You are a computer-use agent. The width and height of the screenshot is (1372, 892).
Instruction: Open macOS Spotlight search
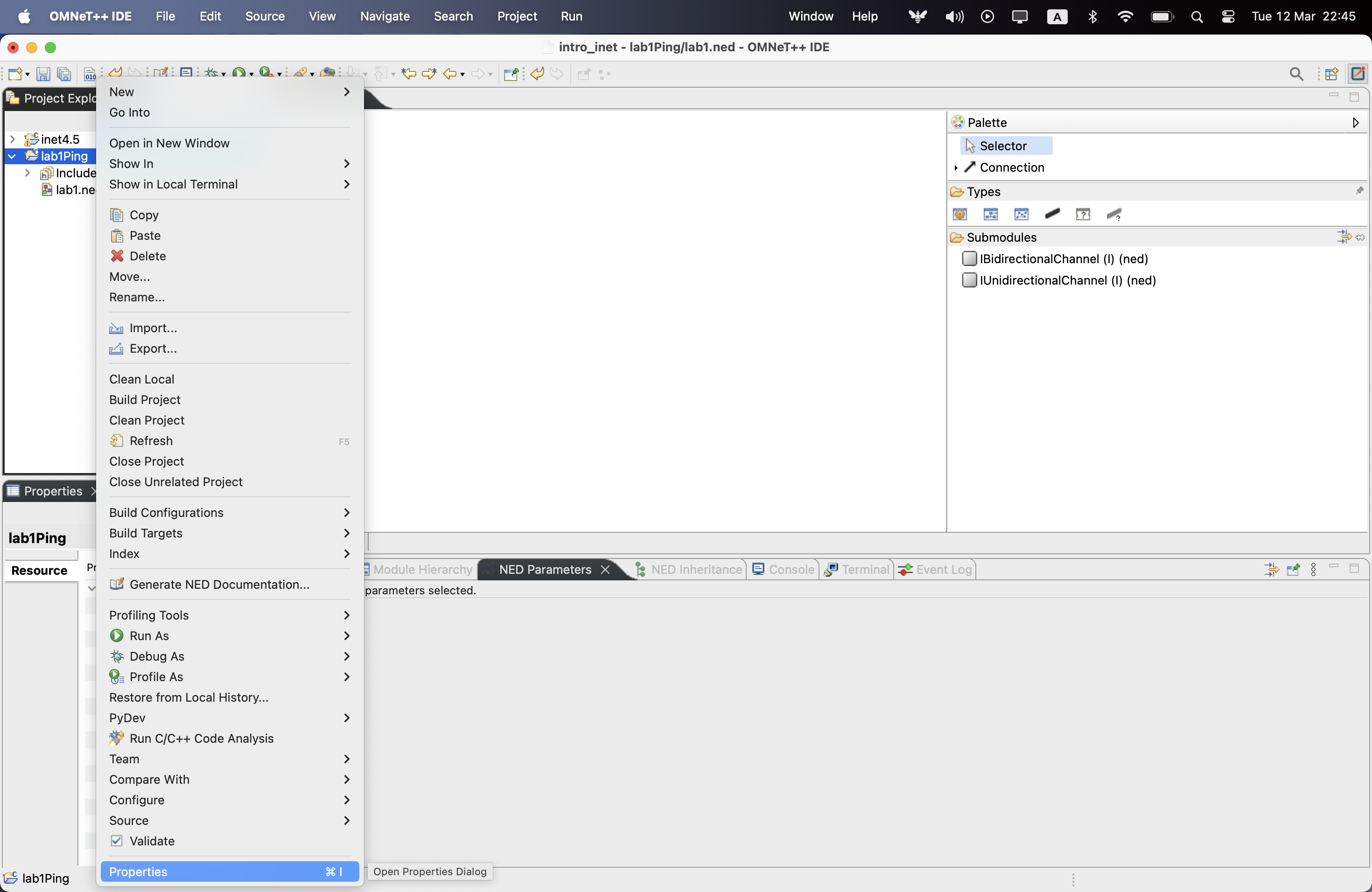point(1197,17)
